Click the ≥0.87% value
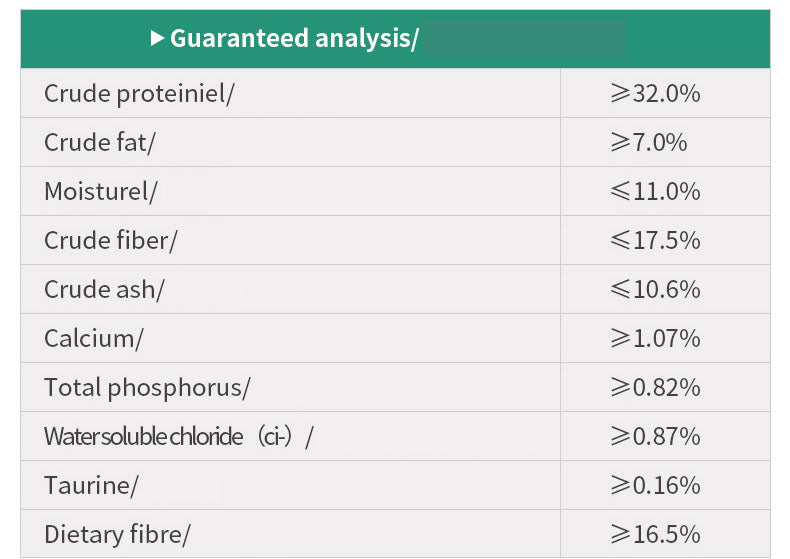This screenshot has width=790, height=559. coord(655,437)
